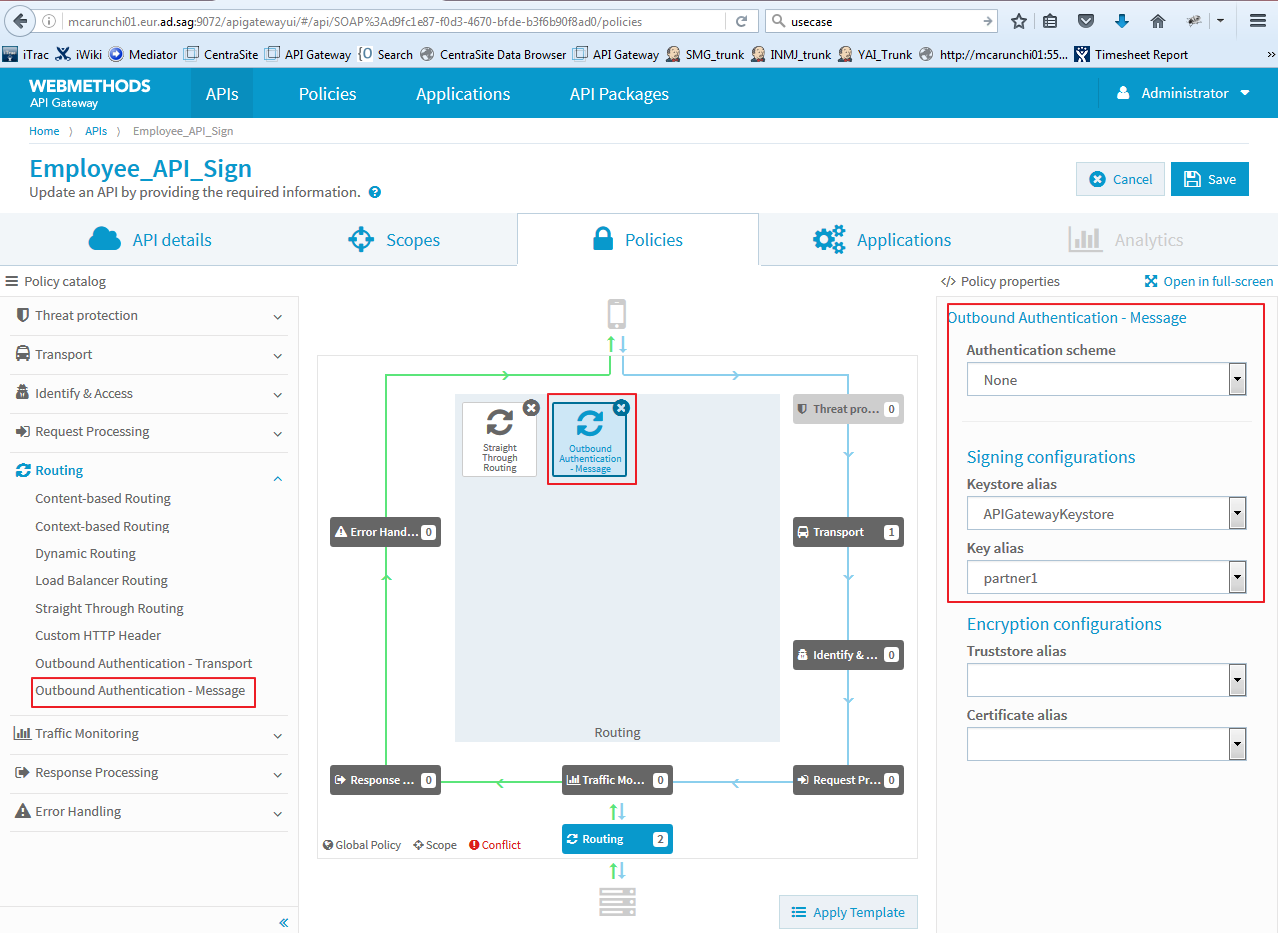Go to APIs breadcrumb link
The height and width of the screenshot is (933, 1278).
tap(96, 131)
